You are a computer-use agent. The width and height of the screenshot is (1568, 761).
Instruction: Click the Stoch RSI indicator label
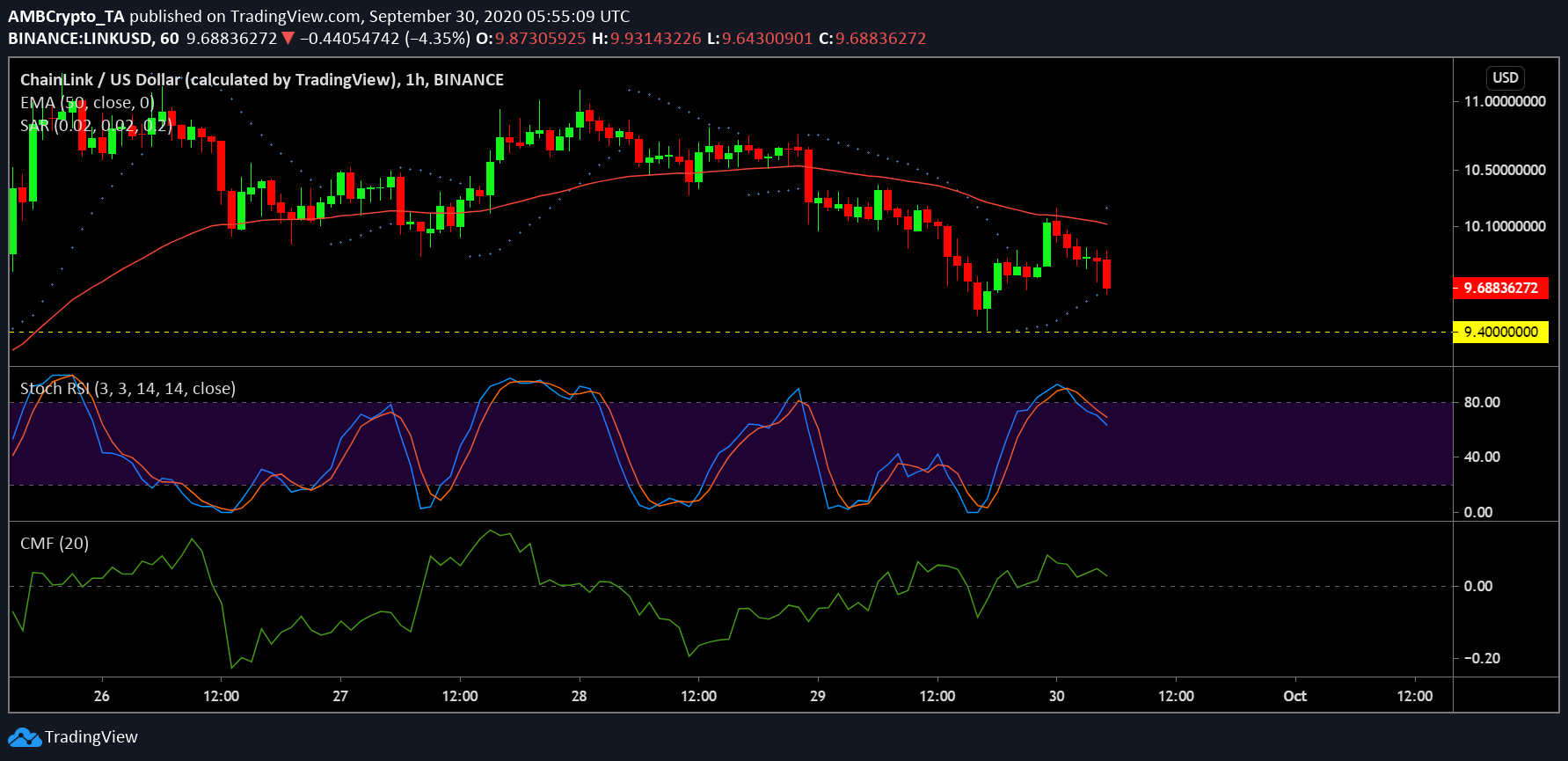click(128, 389)
